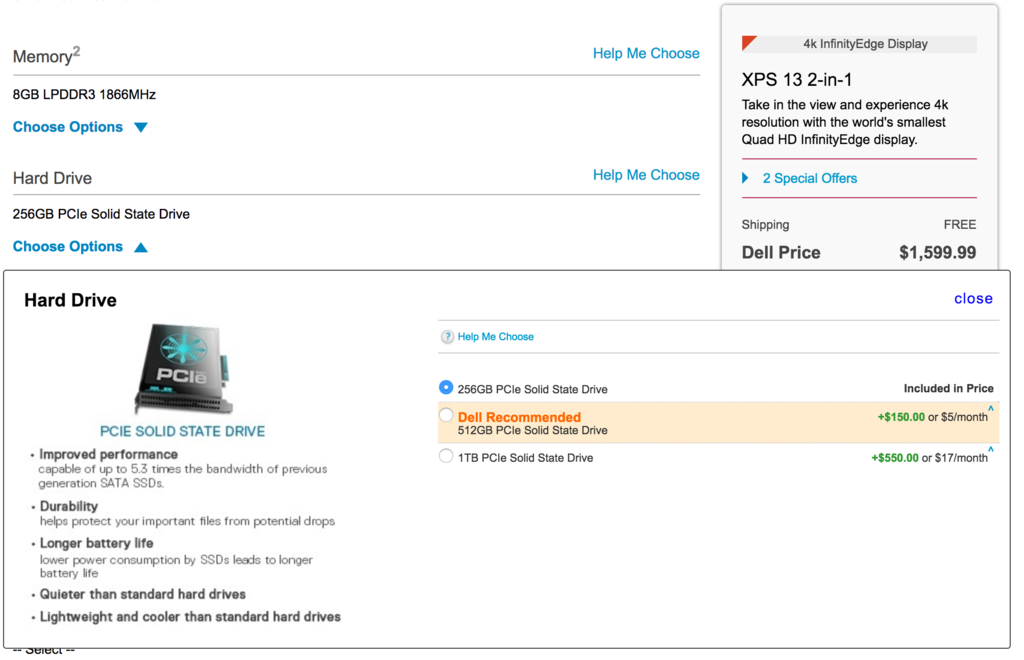The width and height of the screenshot is (1024, 660).
Task: Click the question mark help icon in the Hard Drive panel
Action: 447,337
